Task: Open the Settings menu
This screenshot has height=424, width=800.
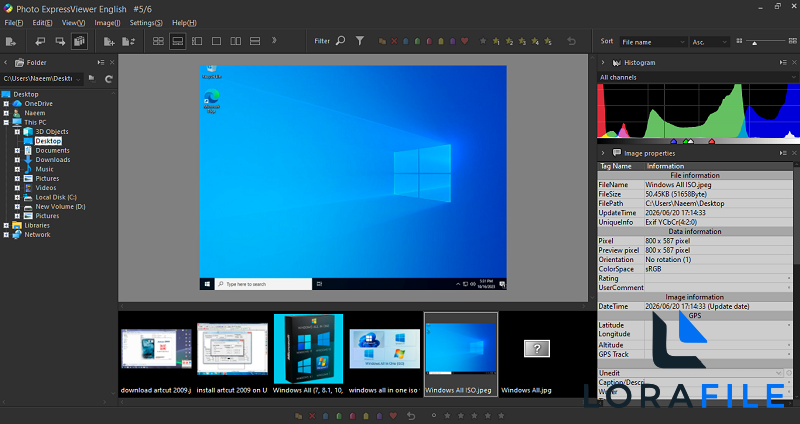Action: (x=146, y=23)
